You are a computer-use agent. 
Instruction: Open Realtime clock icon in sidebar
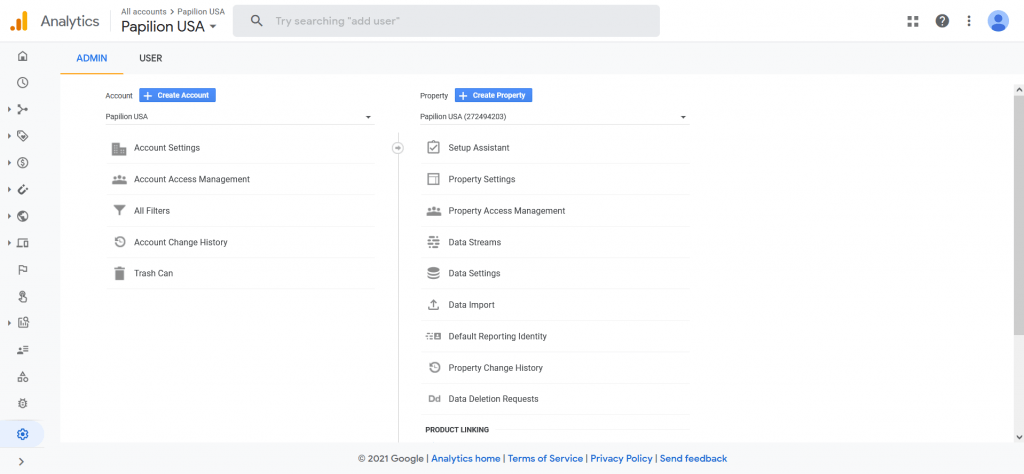coord(22,82)
